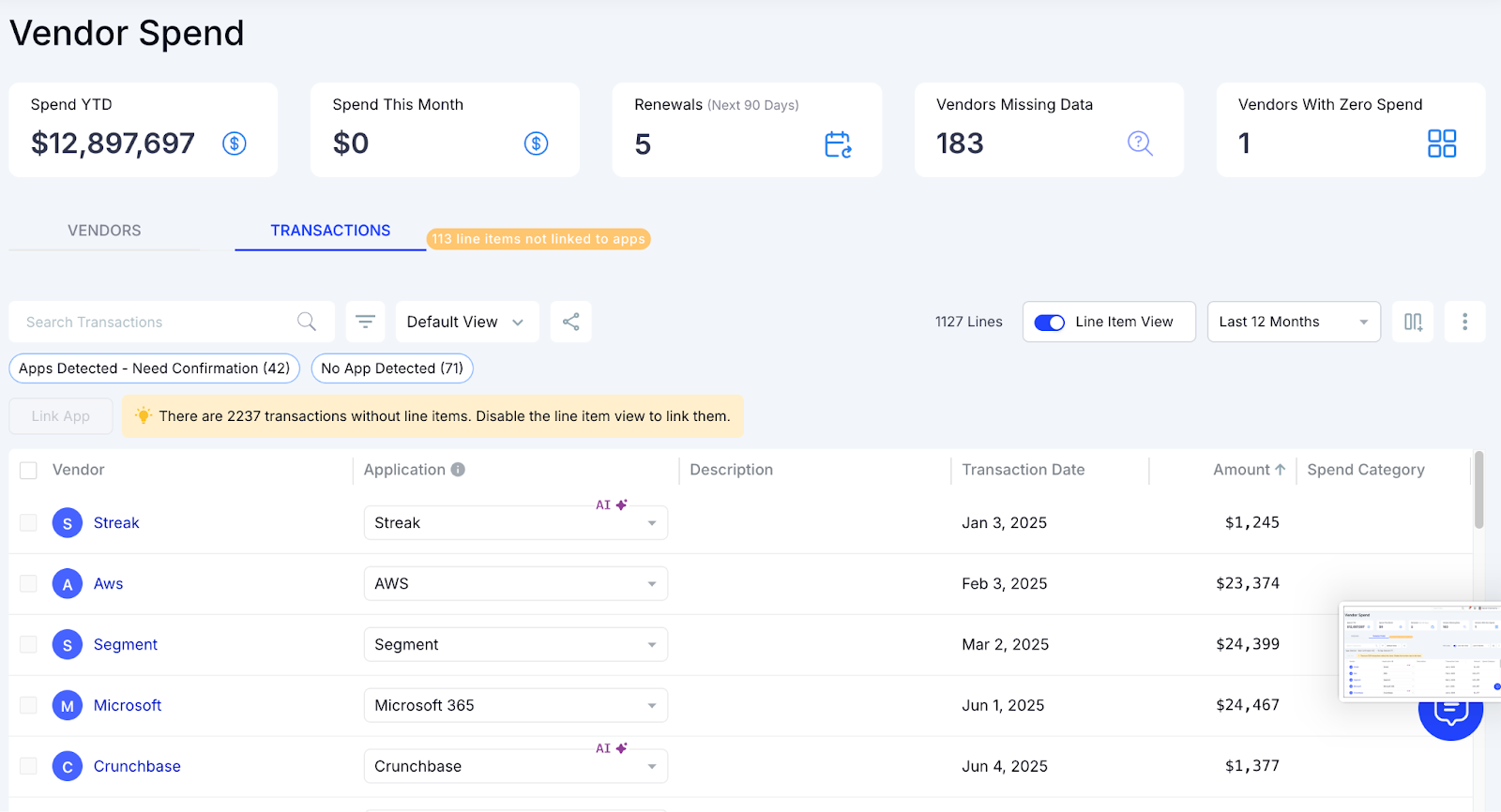Open the Default View dropdown
1501x812 pixels.
[467, 322]
